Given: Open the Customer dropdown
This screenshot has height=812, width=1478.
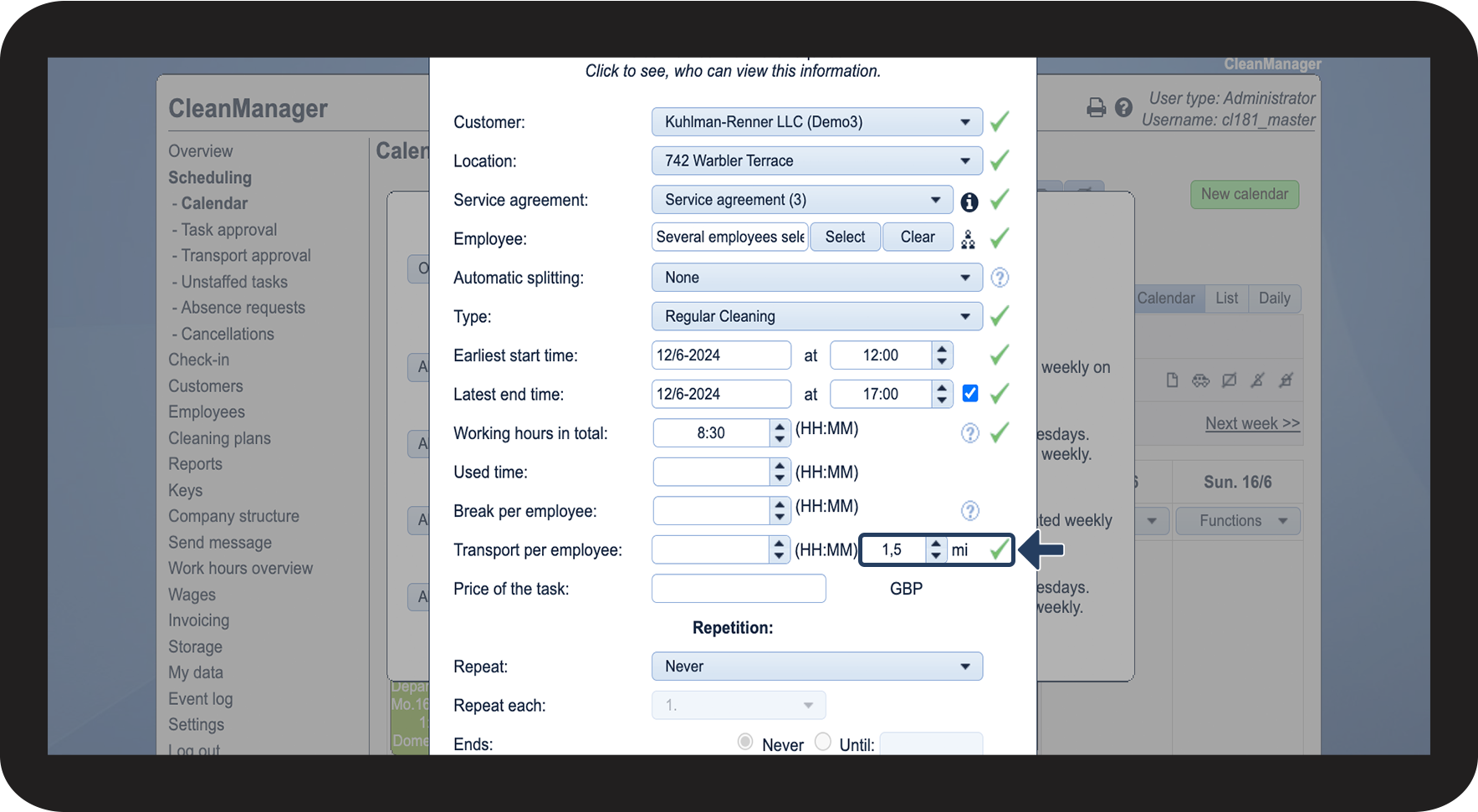Looking at the screenshot, I should point(817,122).
